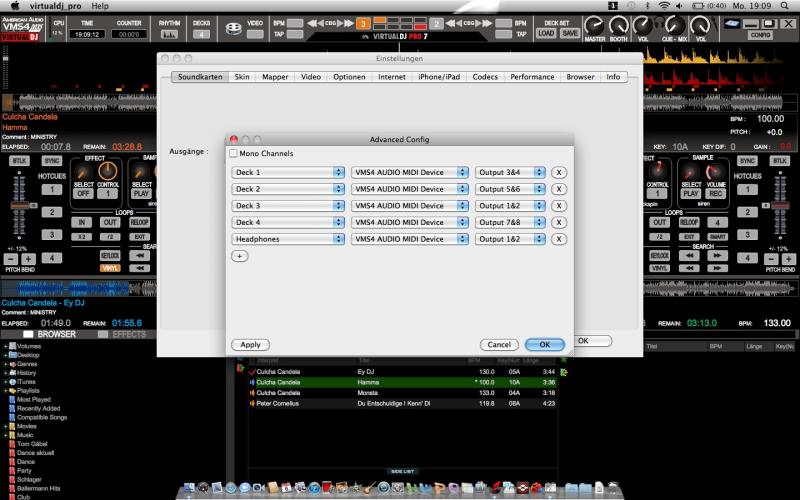Click Apply in Advanced Config
800x500 pixels.
(x=250, y=344)
